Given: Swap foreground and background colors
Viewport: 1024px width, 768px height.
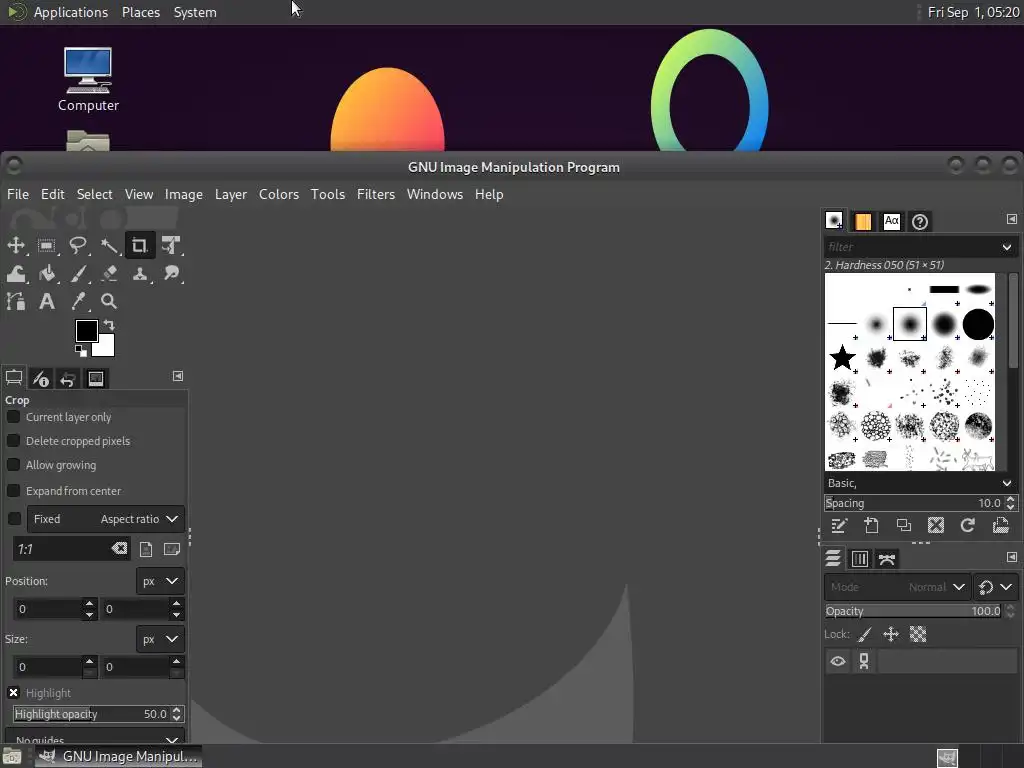Looking at the screenshot, I should (109, 325).
